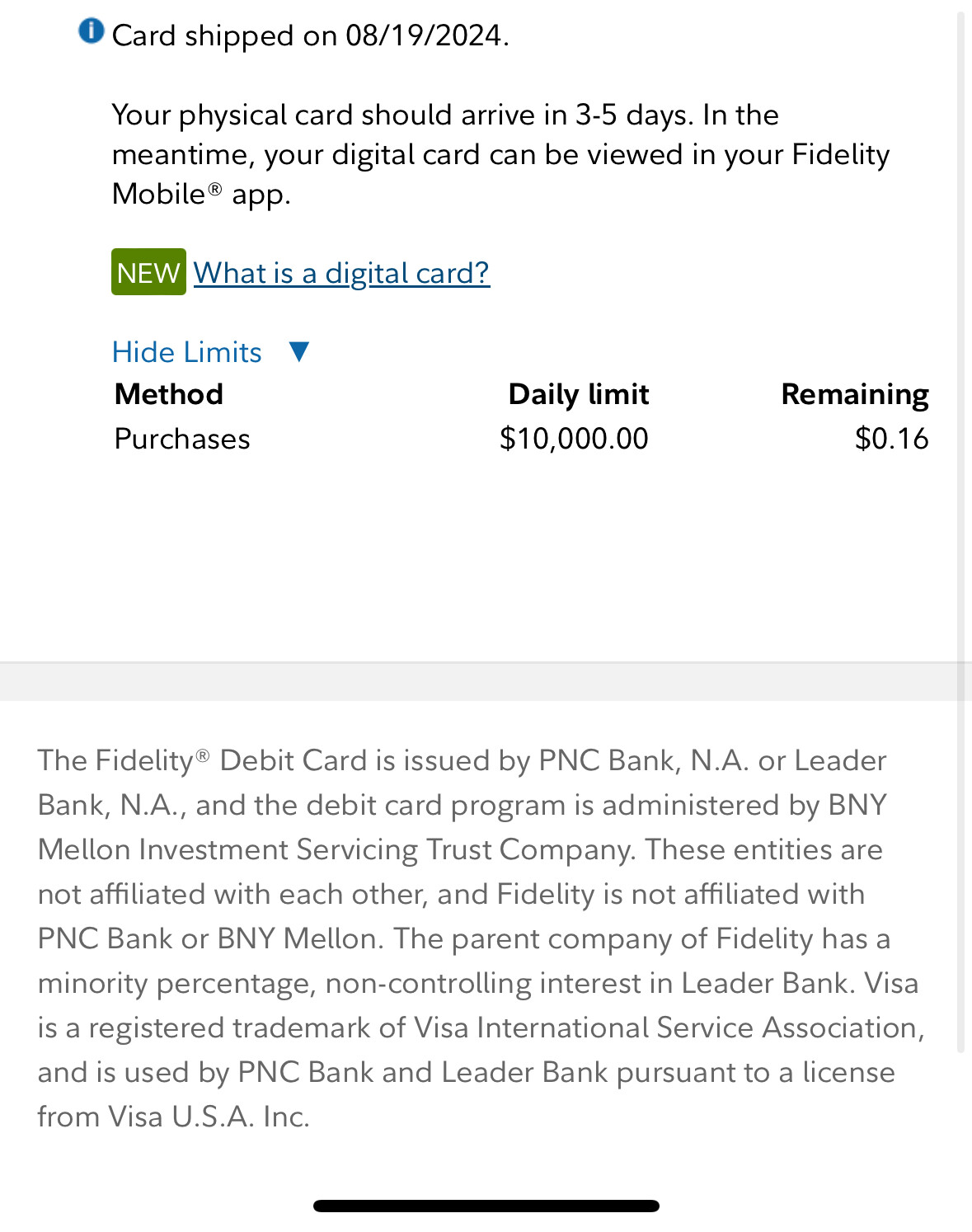972x1232 pixels.
Task: Tap the home indicator bar at the bottom
Action: [486, 1206]
